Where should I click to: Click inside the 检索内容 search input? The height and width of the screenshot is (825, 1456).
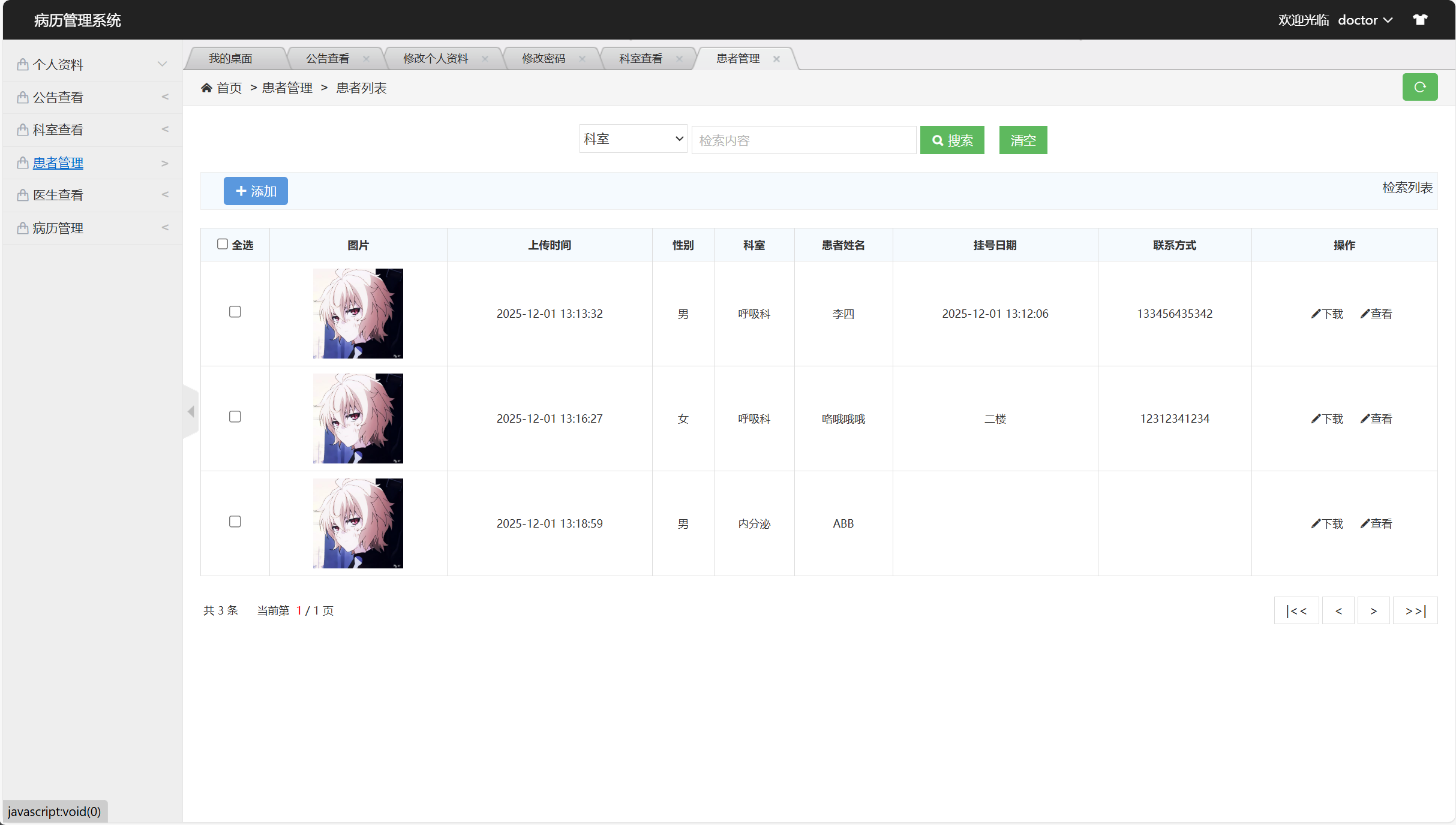804,140
